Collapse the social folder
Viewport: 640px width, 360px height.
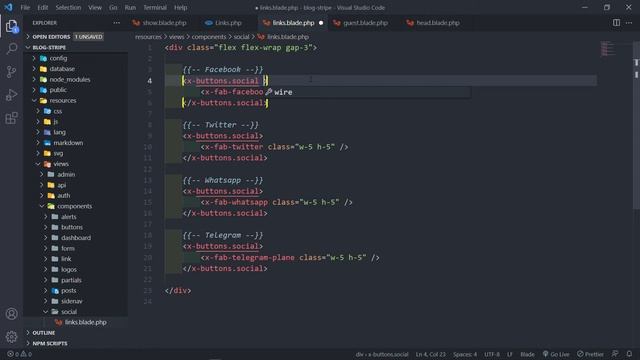coord(75,312)
